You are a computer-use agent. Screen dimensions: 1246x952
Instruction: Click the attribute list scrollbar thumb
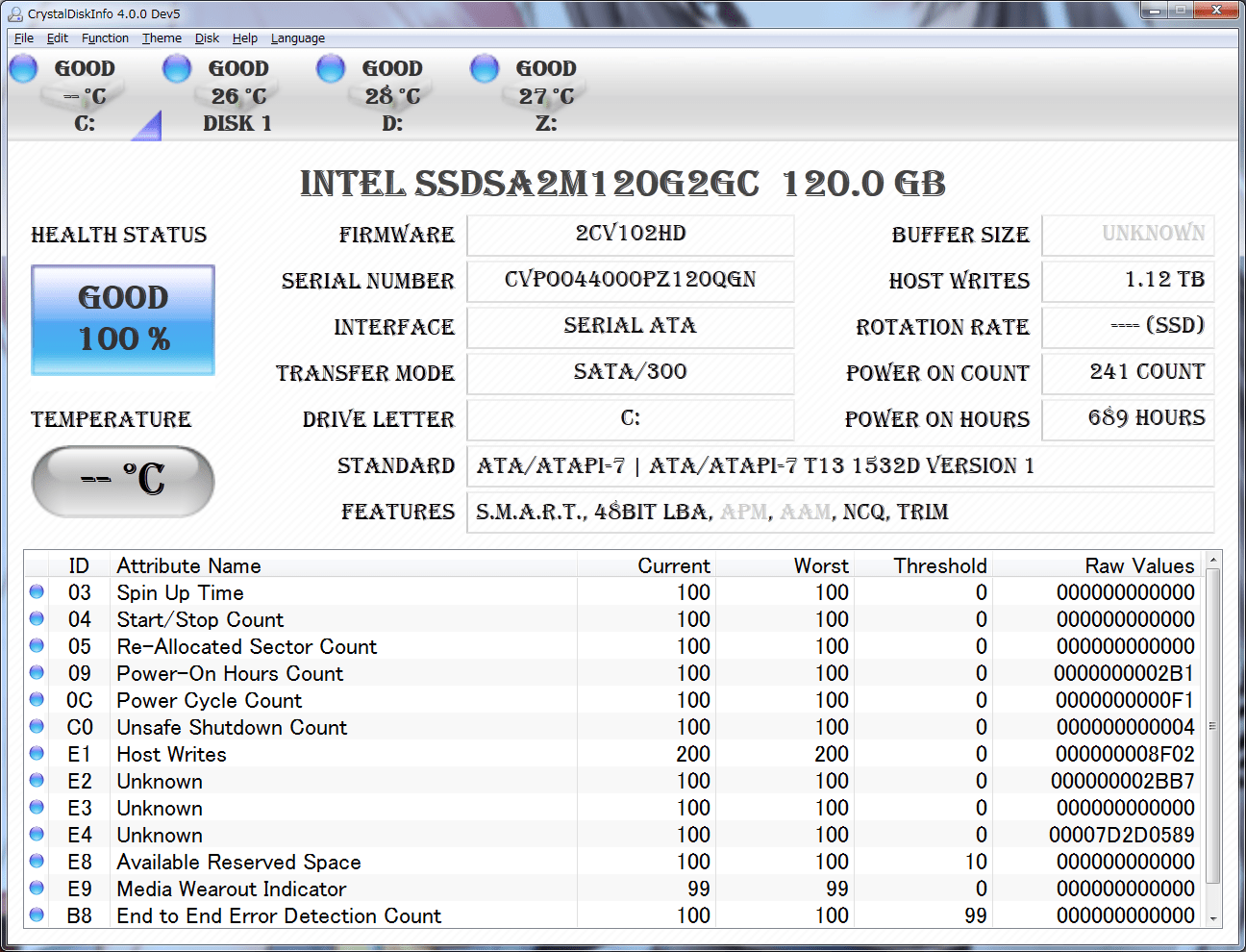point(1213,726)
